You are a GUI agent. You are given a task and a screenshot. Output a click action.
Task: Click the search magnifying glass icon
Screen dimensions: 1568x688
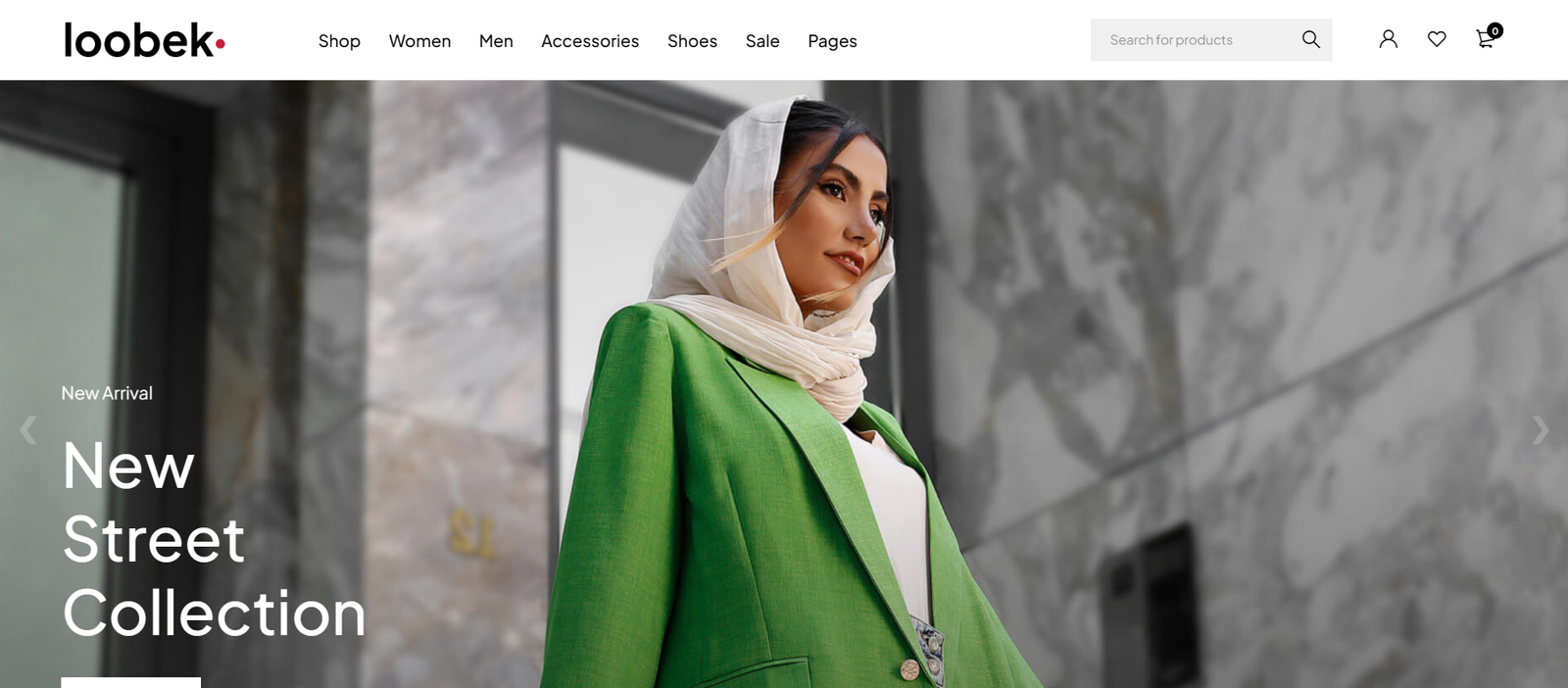click(x=1310, y=39)
